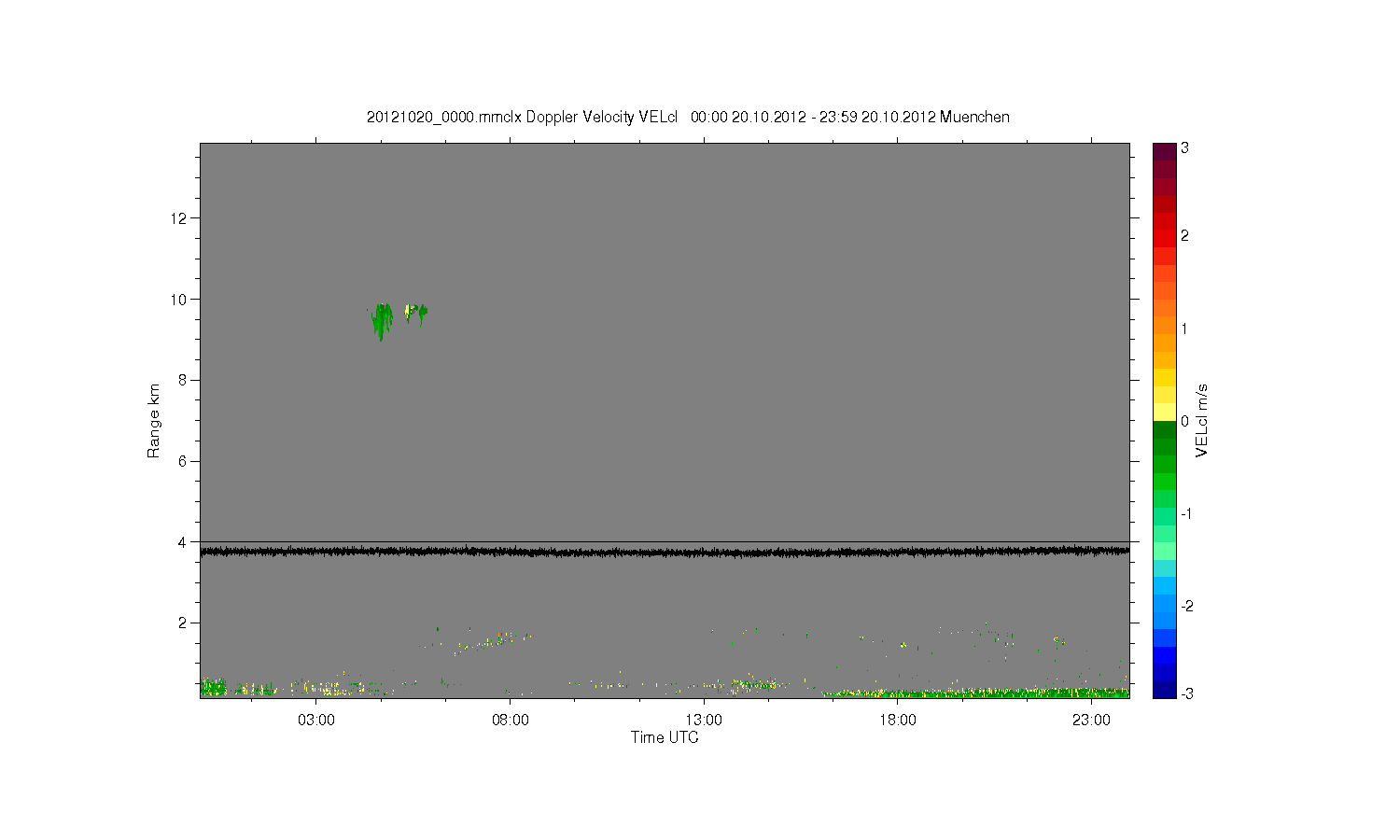Click the 10 km range tick label
This screenshot has height=840, width=1400.
point(178,300)
